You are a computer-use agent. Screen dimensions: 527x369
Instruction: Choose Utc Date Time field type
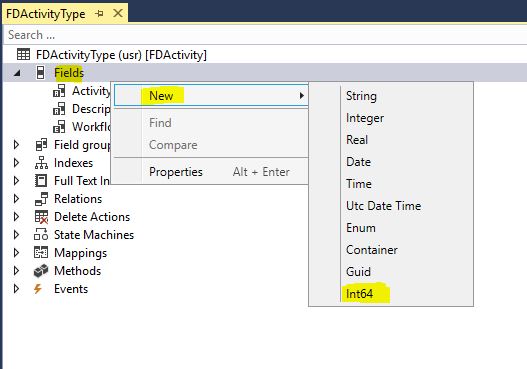(383, 206)
